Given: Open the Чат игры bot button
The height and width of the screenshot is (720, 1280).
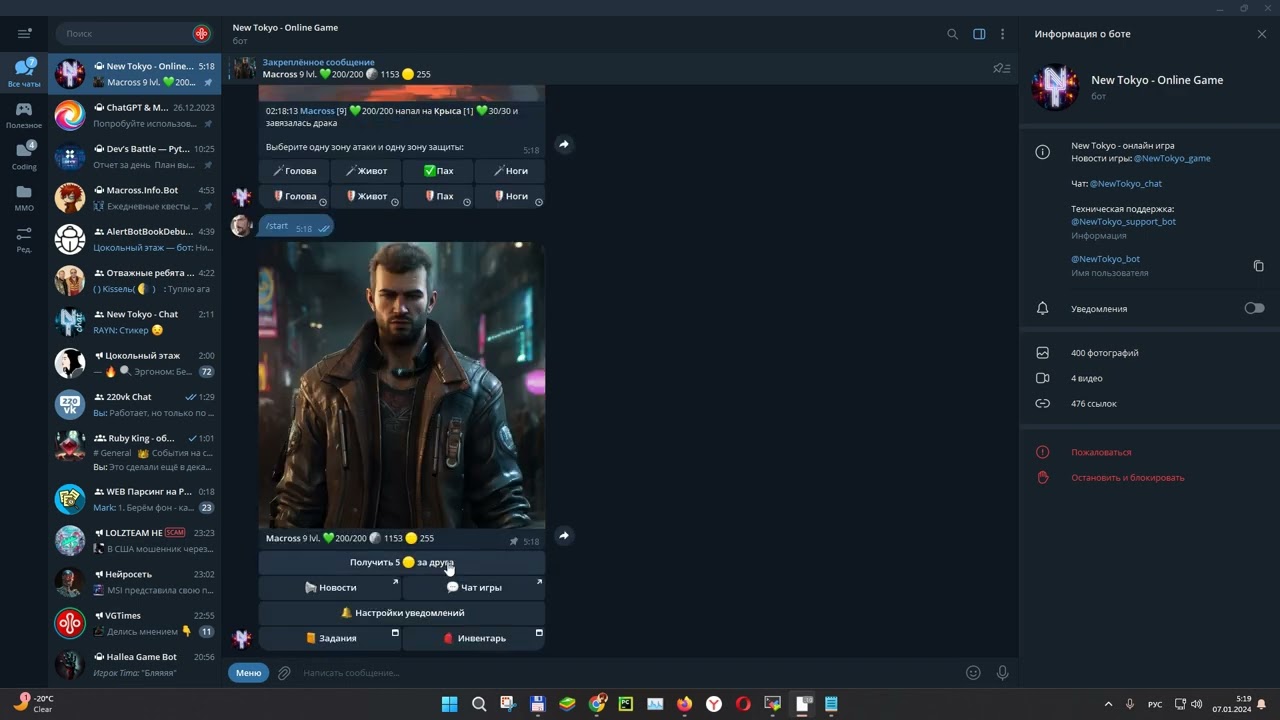Looking at the screenshot, I should (x=474, y=588).
